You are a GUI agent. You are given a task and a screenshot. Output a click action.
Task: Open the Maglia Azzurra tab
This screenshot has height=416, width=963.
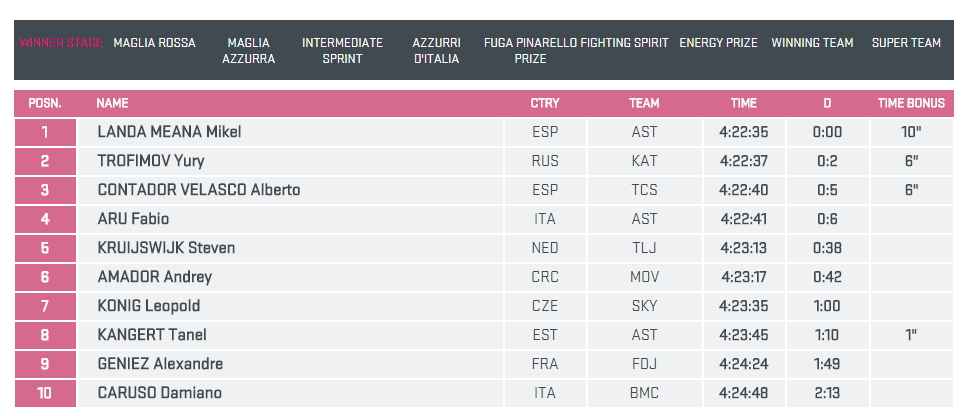point(248,51)
